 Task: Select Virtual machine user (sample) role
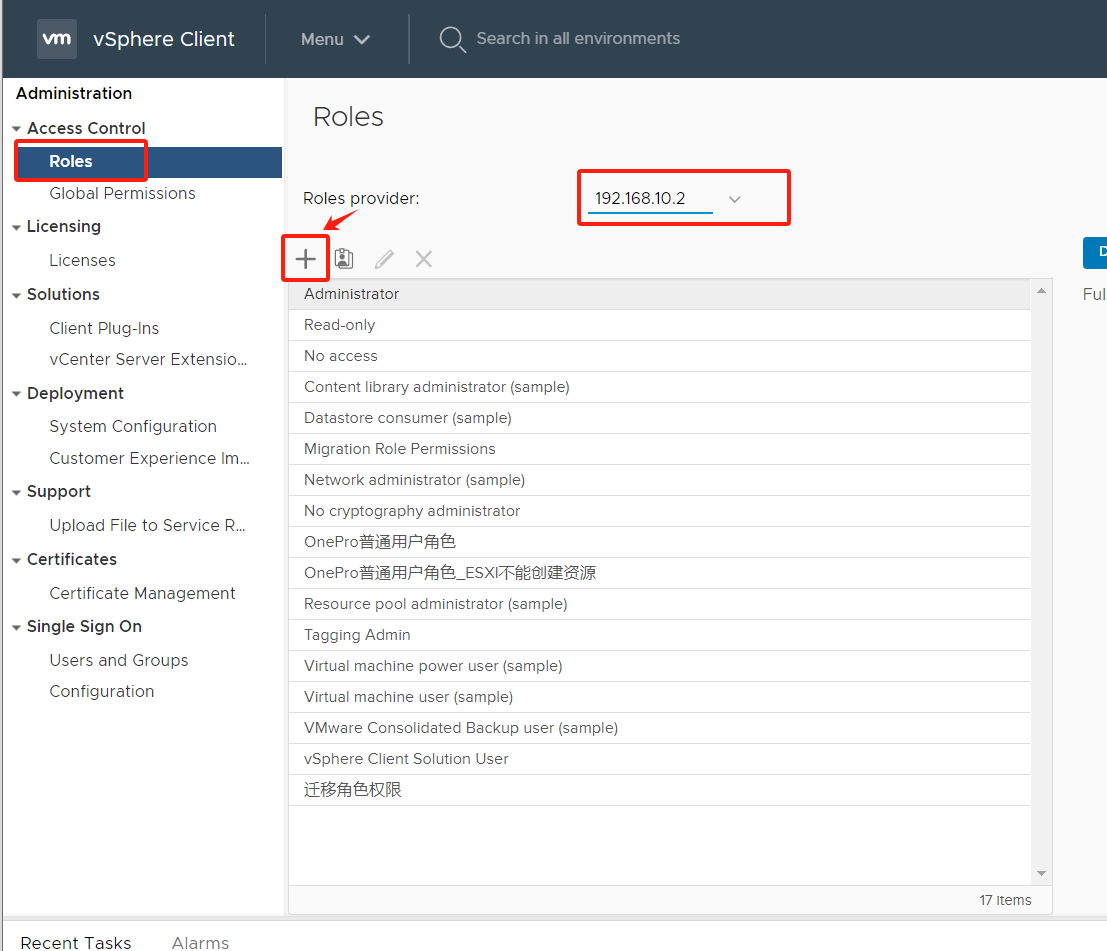(x=659, y=698)
